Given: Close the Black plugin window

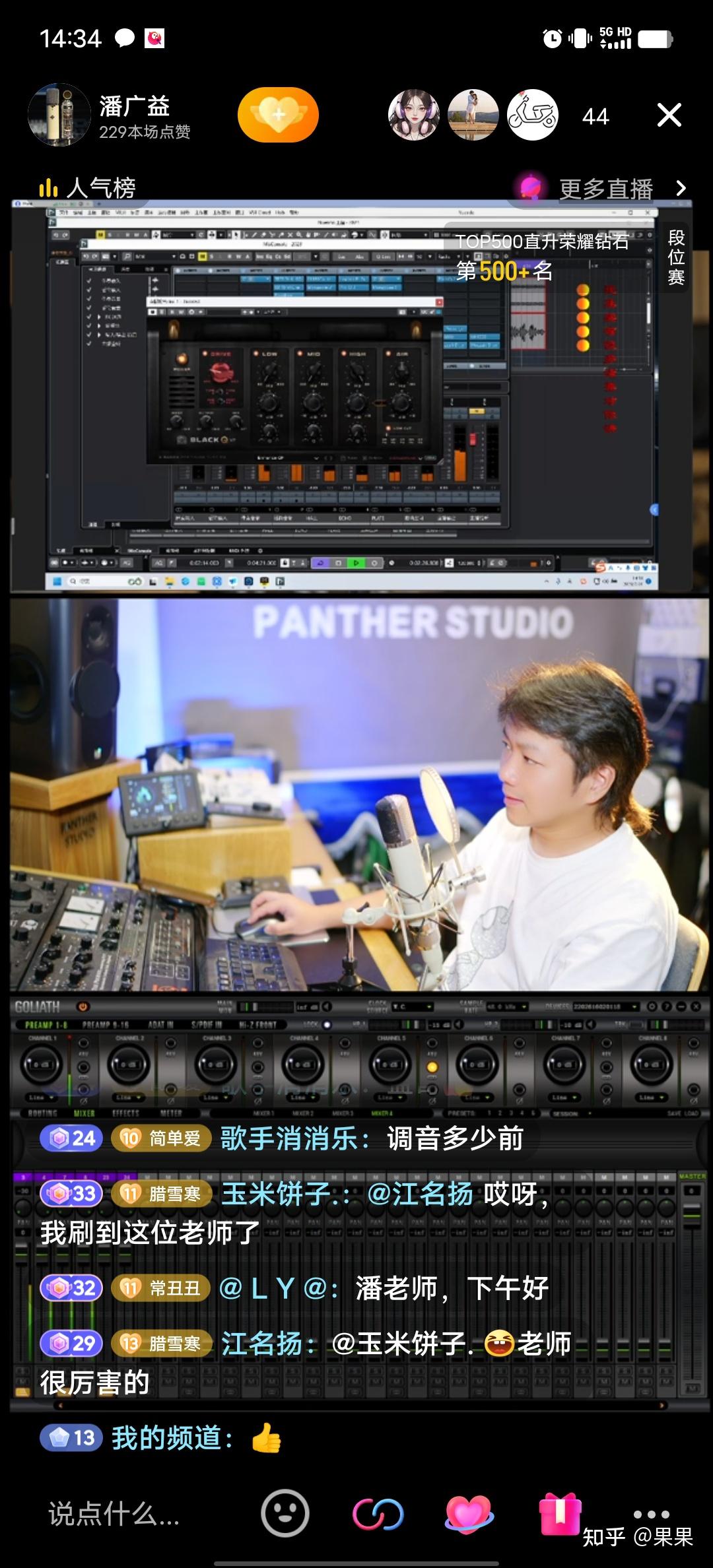Looking at the screenshot, I should point(438,301).
